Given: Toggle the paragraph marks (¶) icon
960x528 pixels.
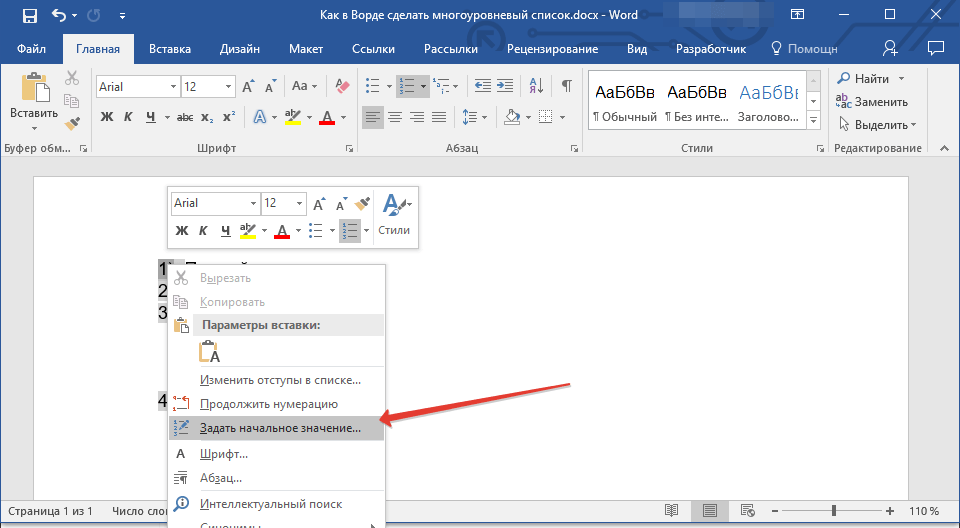Looking at the screenshot, I should point(566,87).
